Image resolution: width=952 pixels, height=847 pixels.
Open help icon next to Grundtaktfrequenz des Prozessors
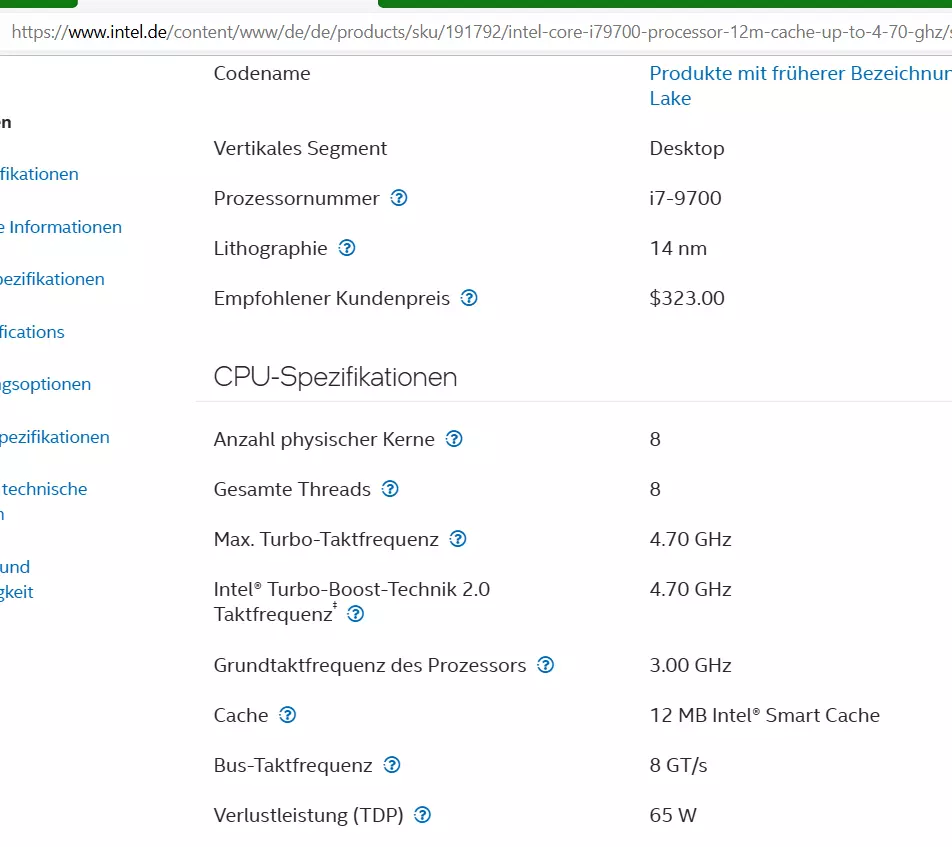545,665
